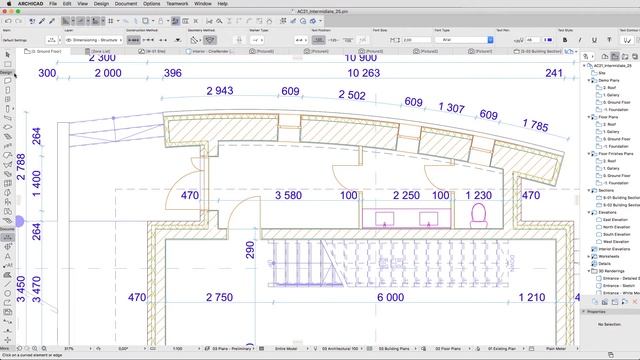The height and width of the screenshot is (360, 640).
Task: Open the construction method arrow dropdown
Action: (x=178, y=40)
